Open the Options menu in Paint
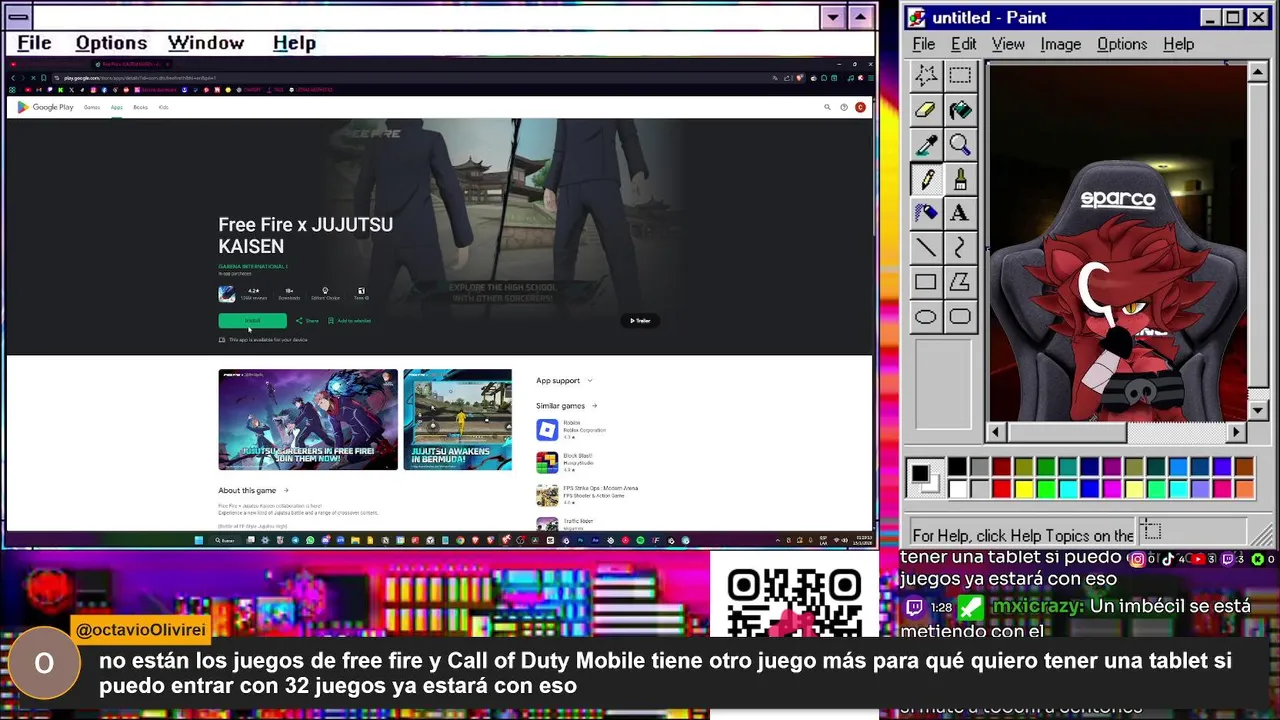The width and height of the screenshot is (1280, 720). pyautogui.click(x=1122, y=44)
